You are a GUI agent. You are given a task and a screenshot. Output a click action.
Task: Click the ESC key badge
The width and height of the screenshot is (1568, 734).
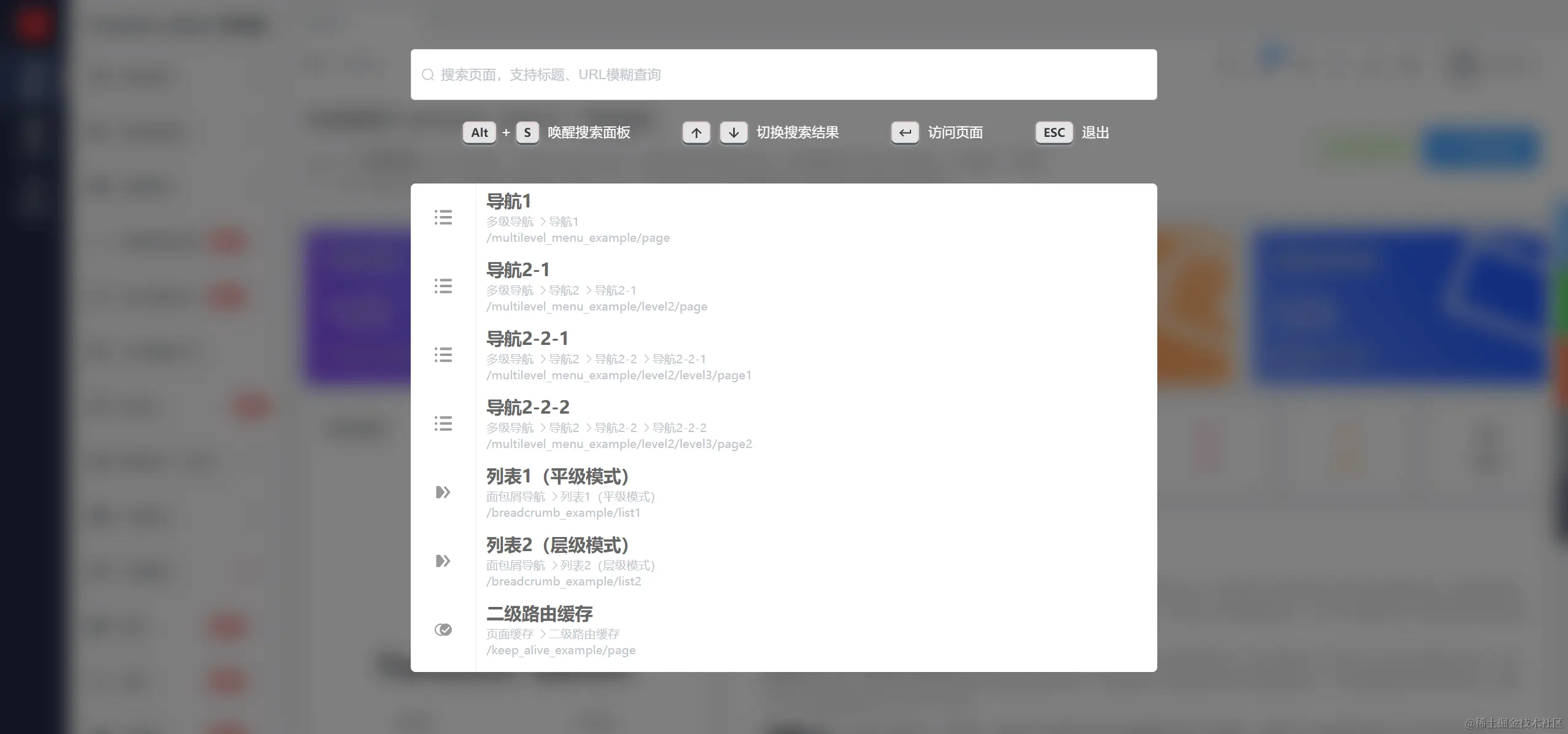(1054, 133)
